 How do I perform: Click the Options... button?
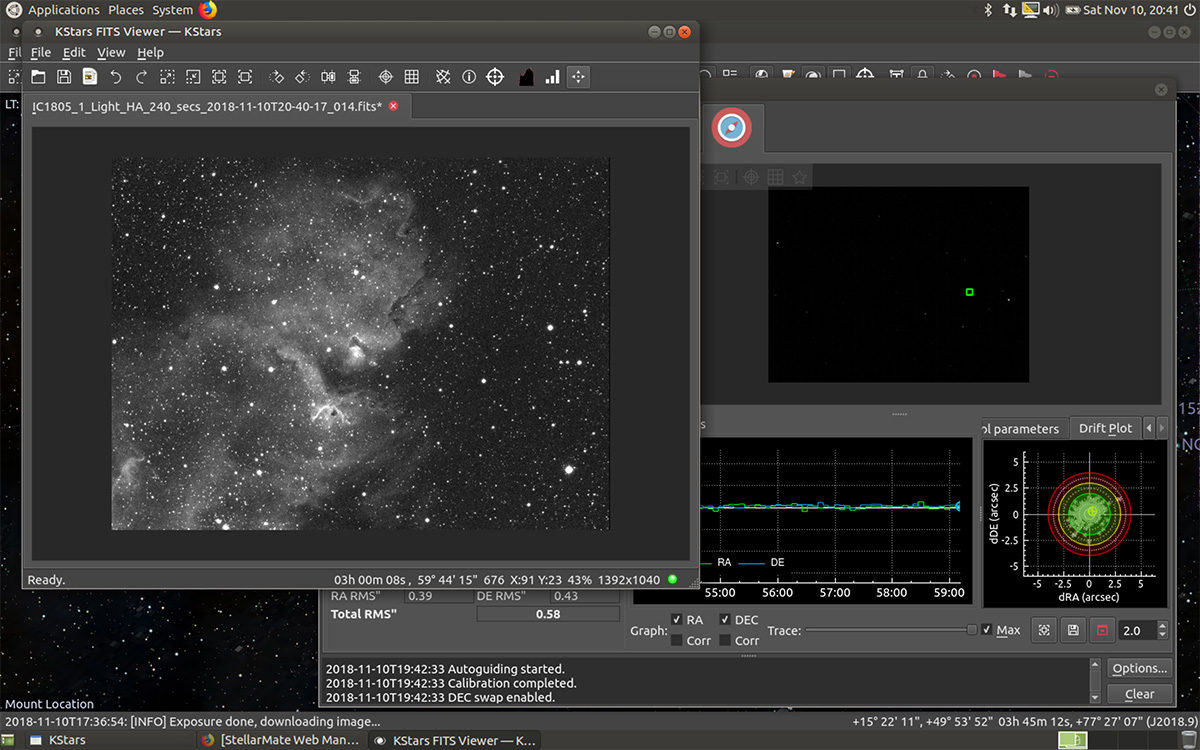click(x=1139, y=668)
